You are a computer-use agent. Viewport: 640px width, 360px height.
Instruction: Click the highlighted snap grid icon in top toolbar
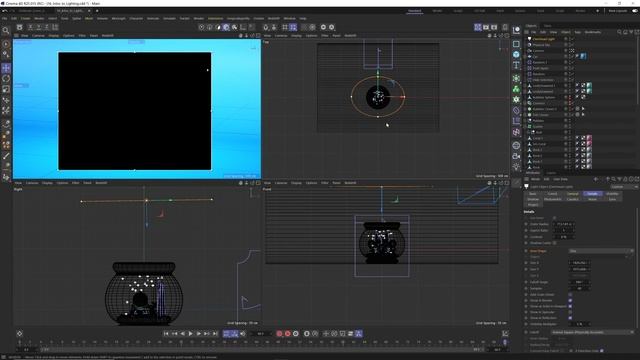pos(293,27)
